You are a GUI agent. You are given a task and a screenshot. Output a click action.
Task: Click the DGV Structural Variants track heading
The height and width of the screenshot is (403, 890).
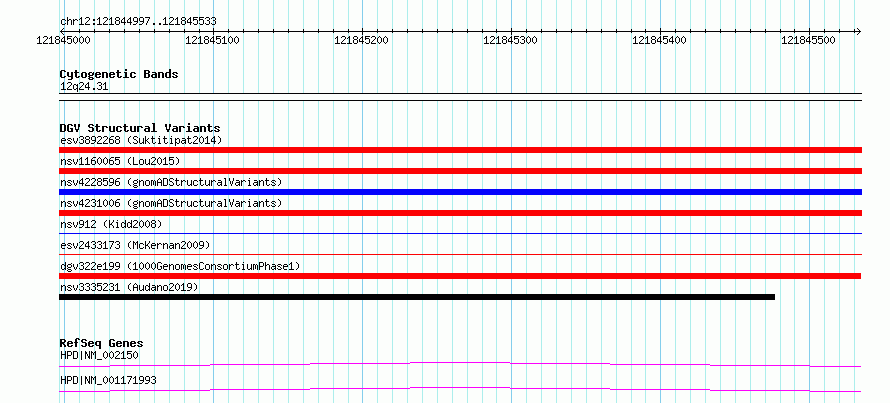click(140, 128)
